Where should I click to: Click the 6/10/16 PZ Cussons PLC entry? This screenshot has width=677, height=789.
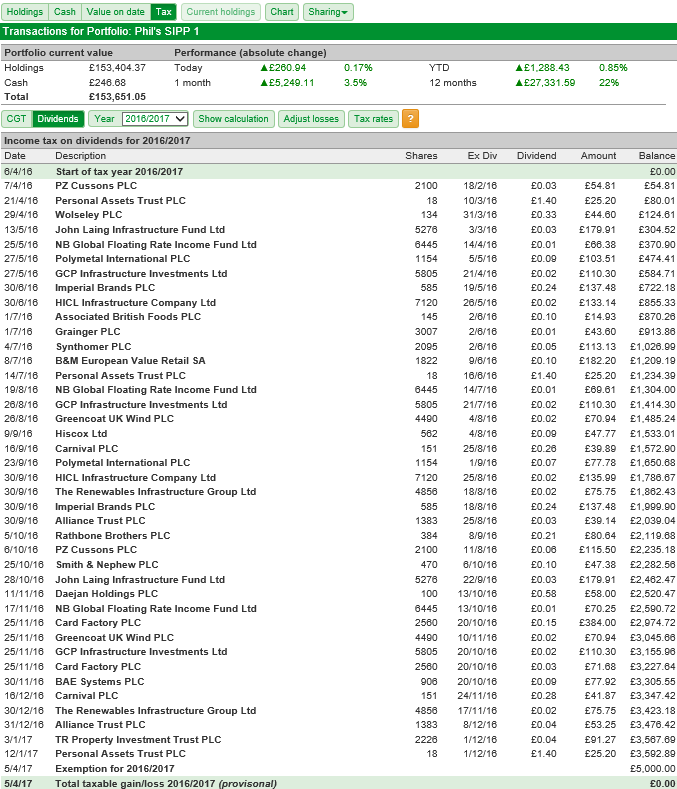click(x=96, y=549)
